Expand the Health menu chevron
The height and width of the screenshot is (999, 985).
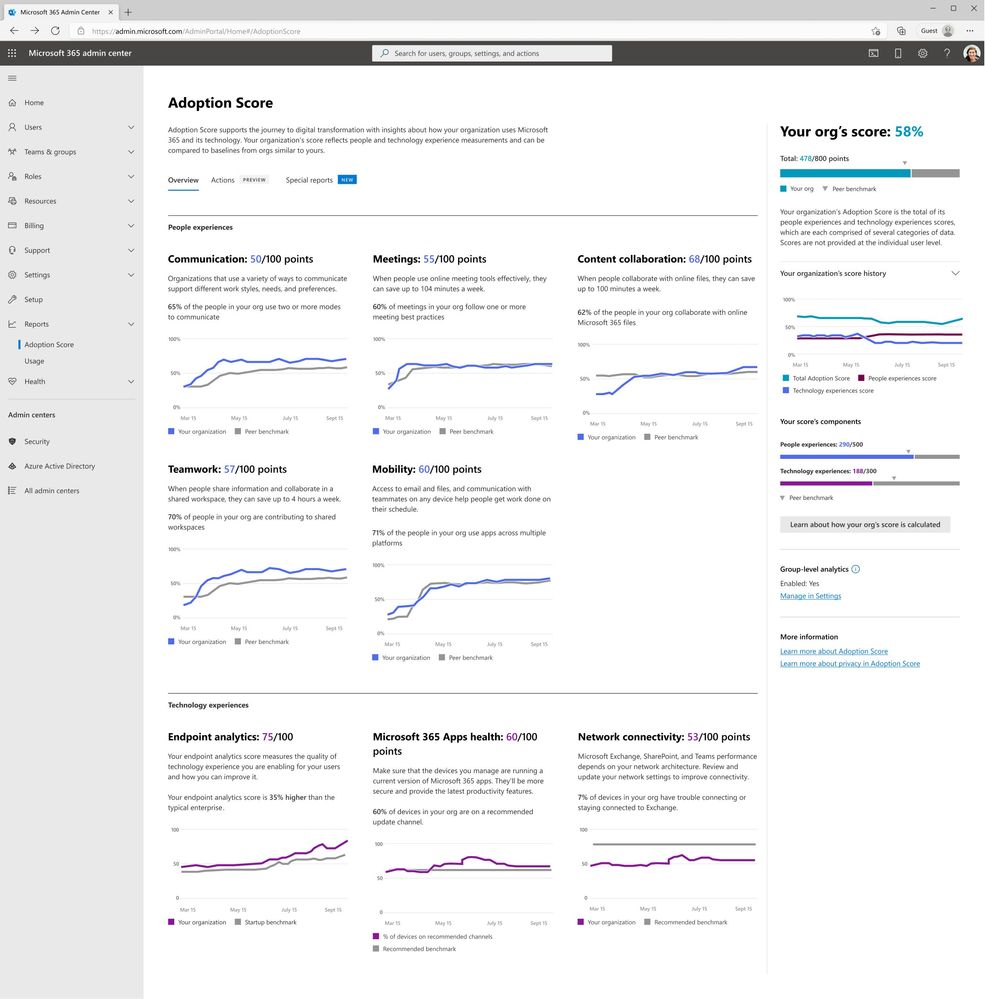pyautogui.click(x=131, y=381)
